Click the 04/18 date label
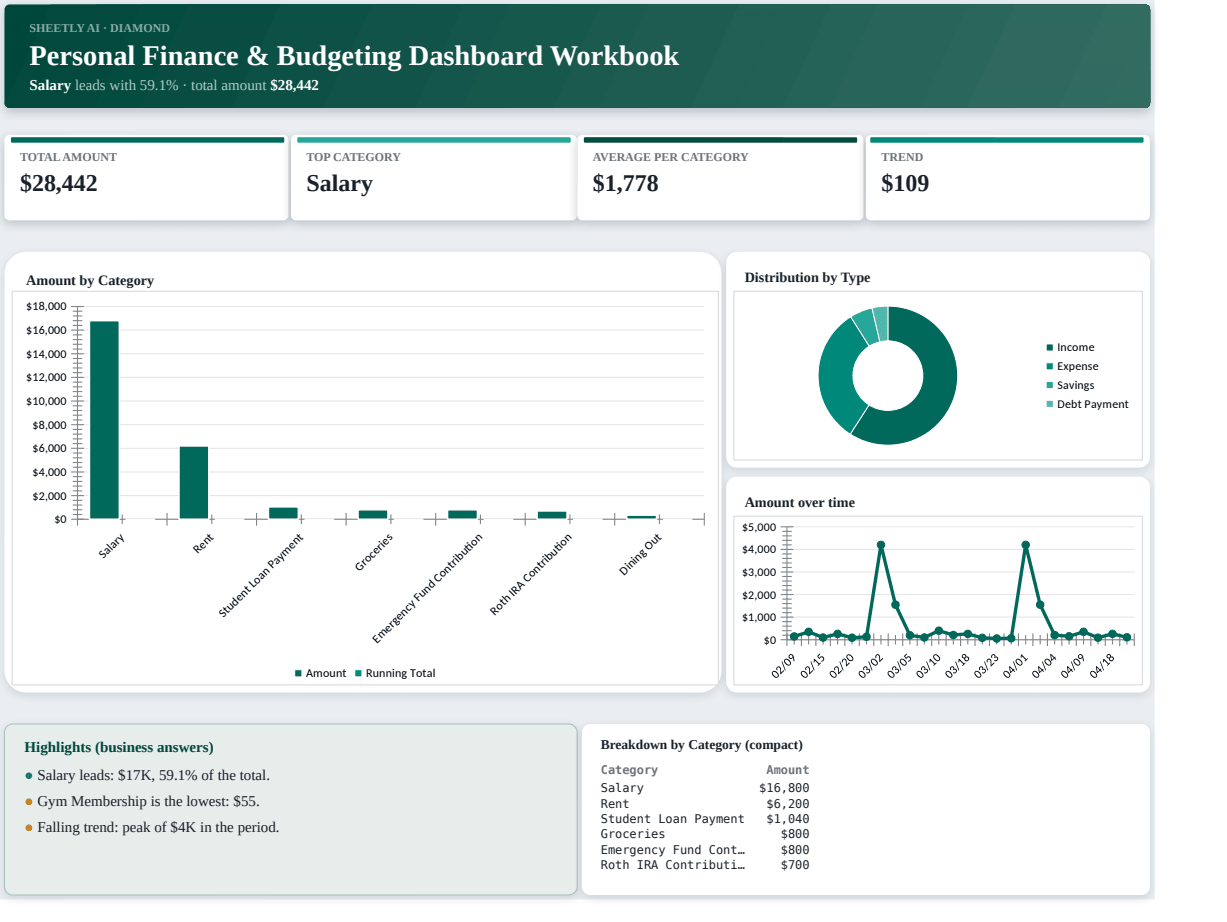The width and height of the screenshot is (1227, 922). click(1102, 666)
